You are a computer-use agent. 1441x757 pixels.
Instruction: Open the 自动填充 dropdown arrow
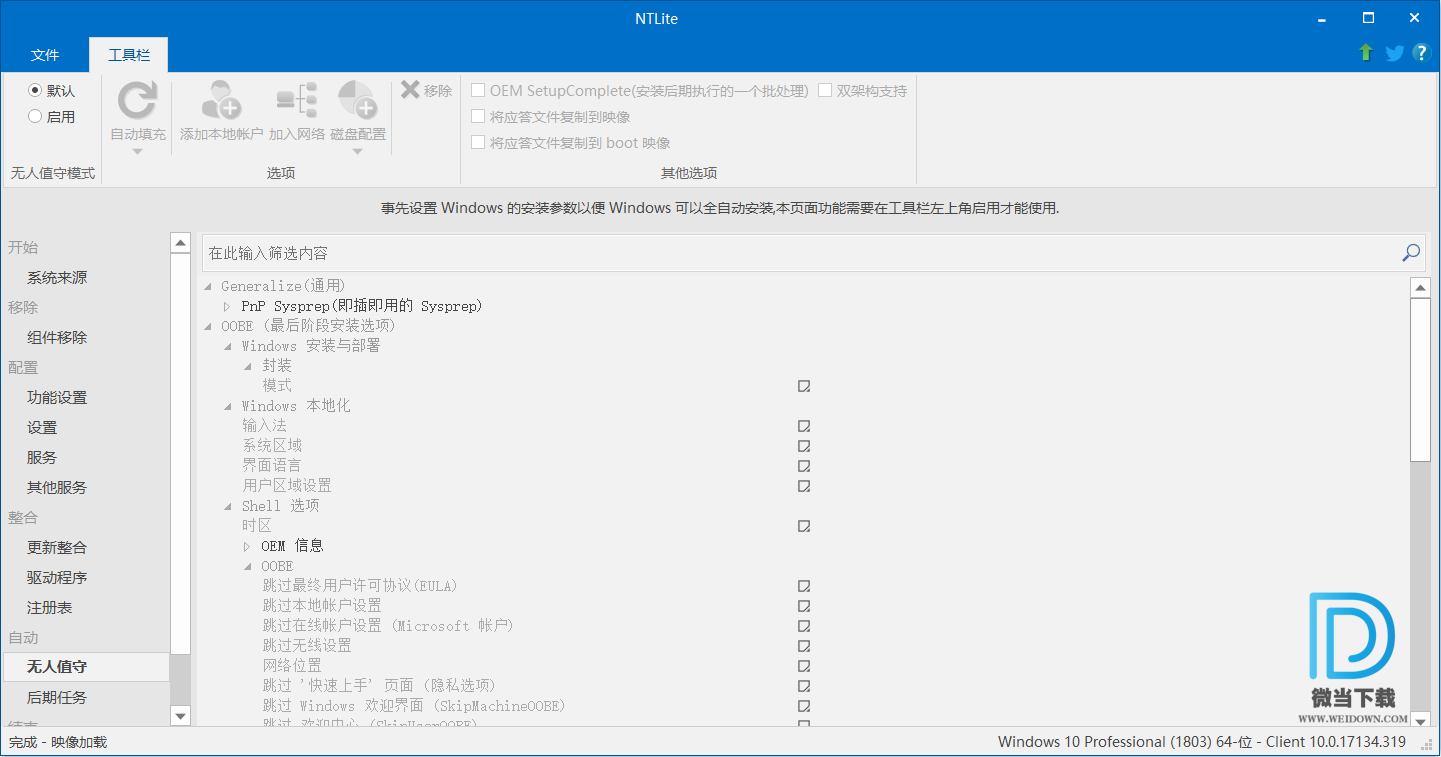(x=138, y=151)
